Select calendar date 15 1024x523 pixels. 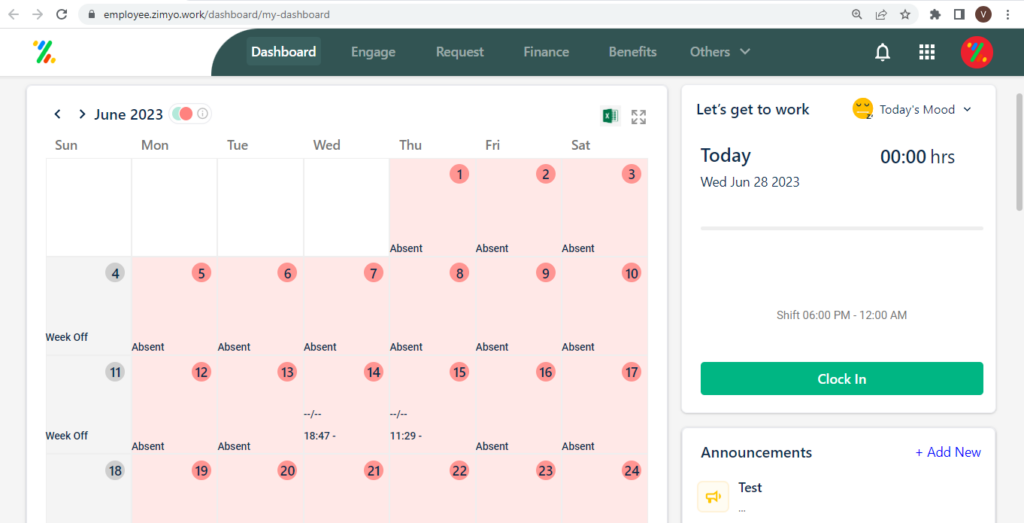[x=459, y=372]
